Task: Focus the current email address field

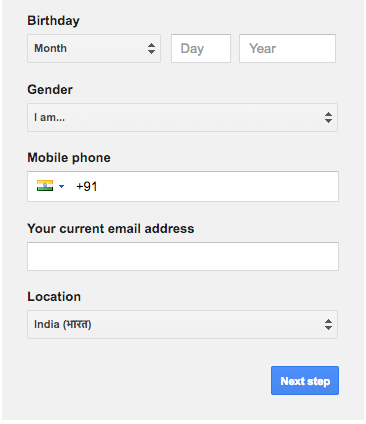Action: (183, 256)
